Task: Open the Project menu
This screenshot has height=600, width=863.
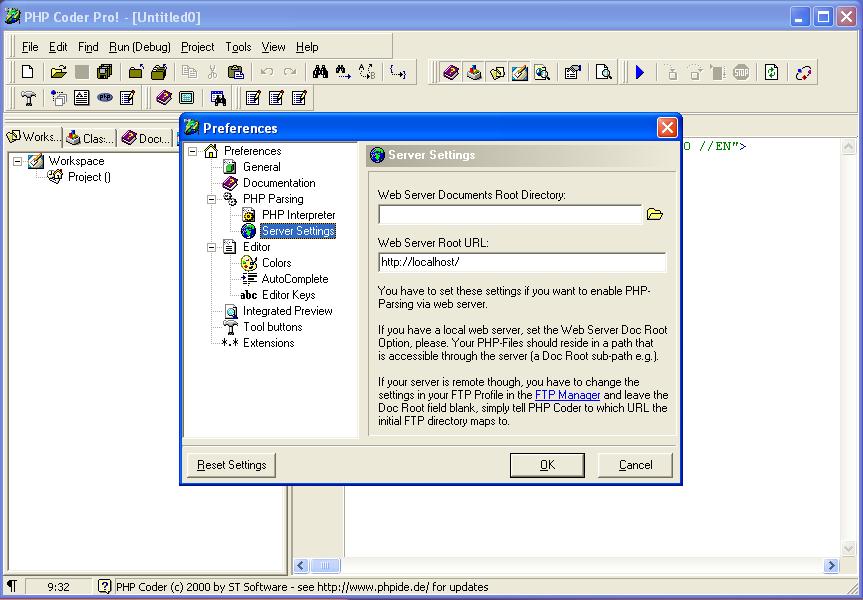Action: pyautogui.click(x=198, y=47)
